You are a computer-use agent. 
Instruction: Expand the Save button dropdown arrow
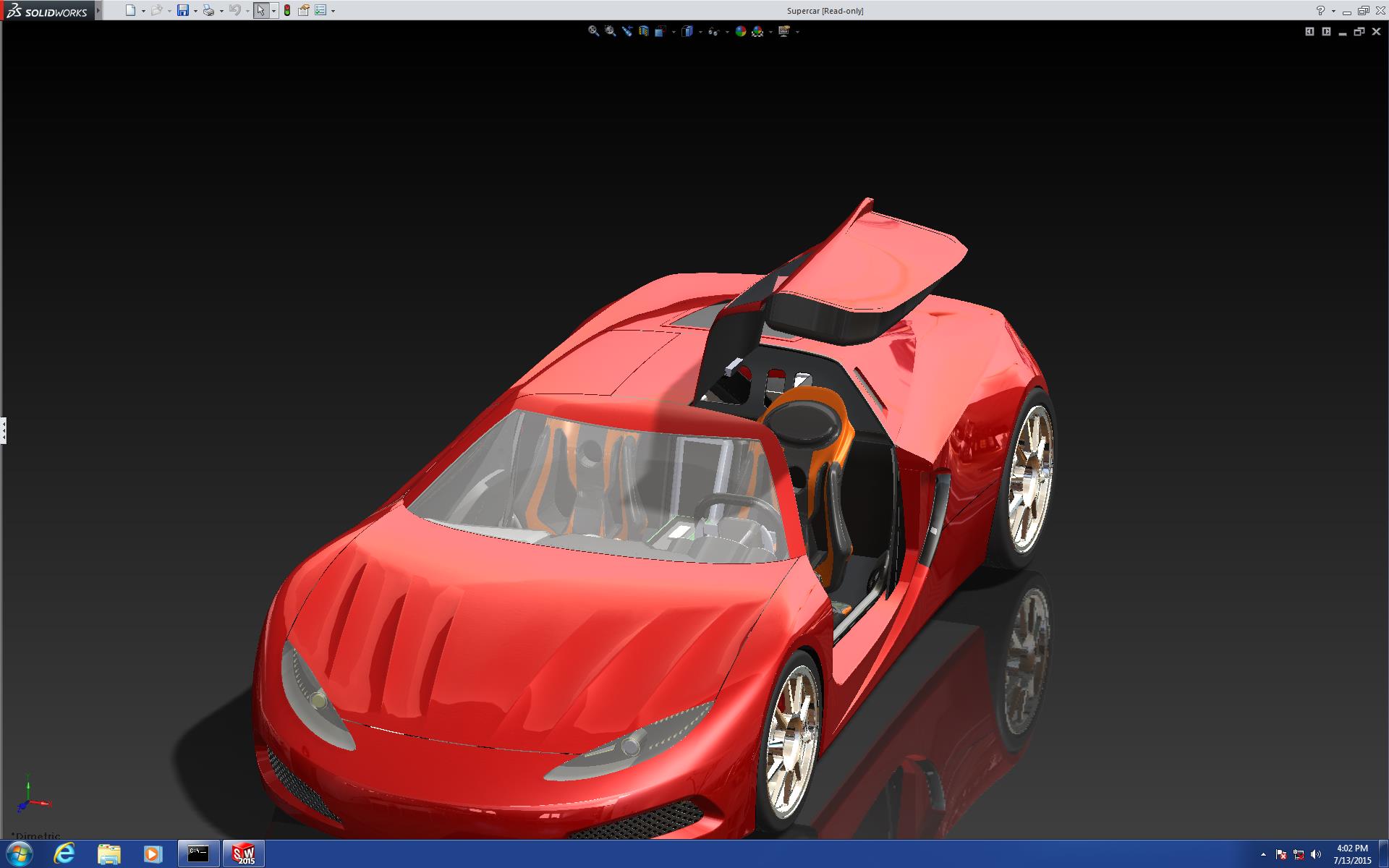[x=195, y=11]
